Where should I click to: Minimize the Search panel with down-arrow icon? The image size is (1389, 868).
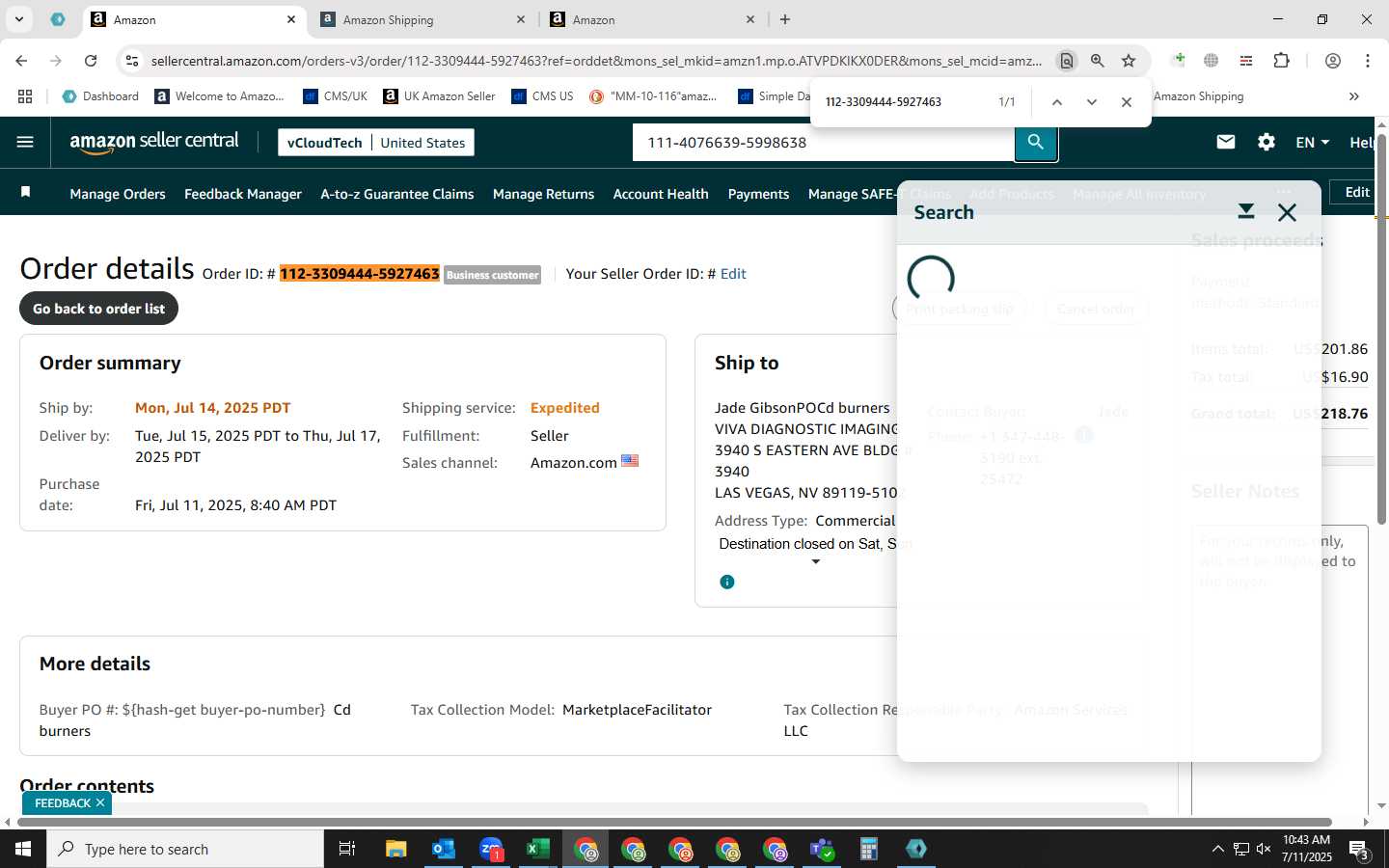point(1246,211)
